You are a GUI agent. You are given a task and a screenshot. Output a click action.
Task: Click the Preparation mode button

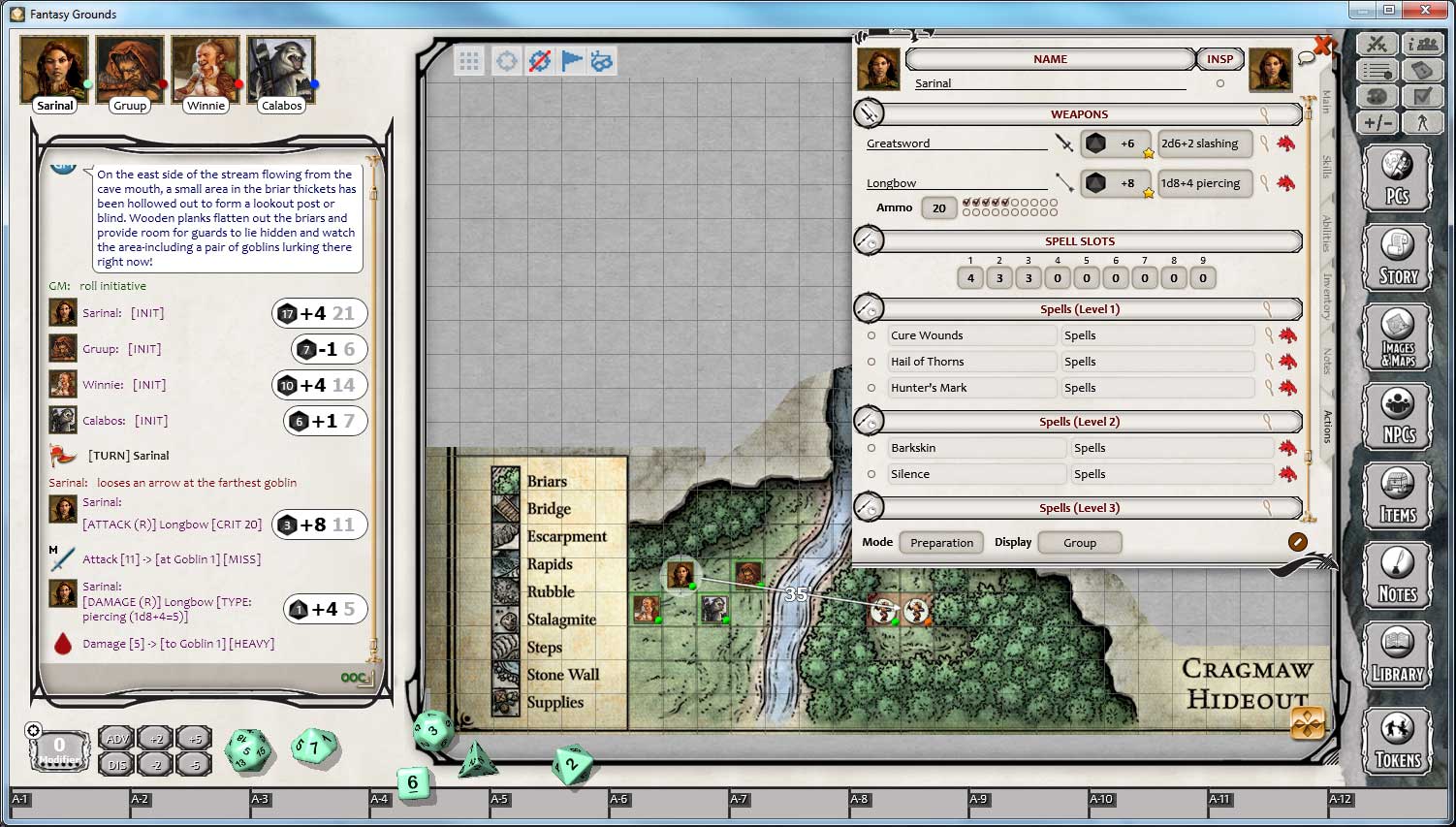tap(940, 542)
